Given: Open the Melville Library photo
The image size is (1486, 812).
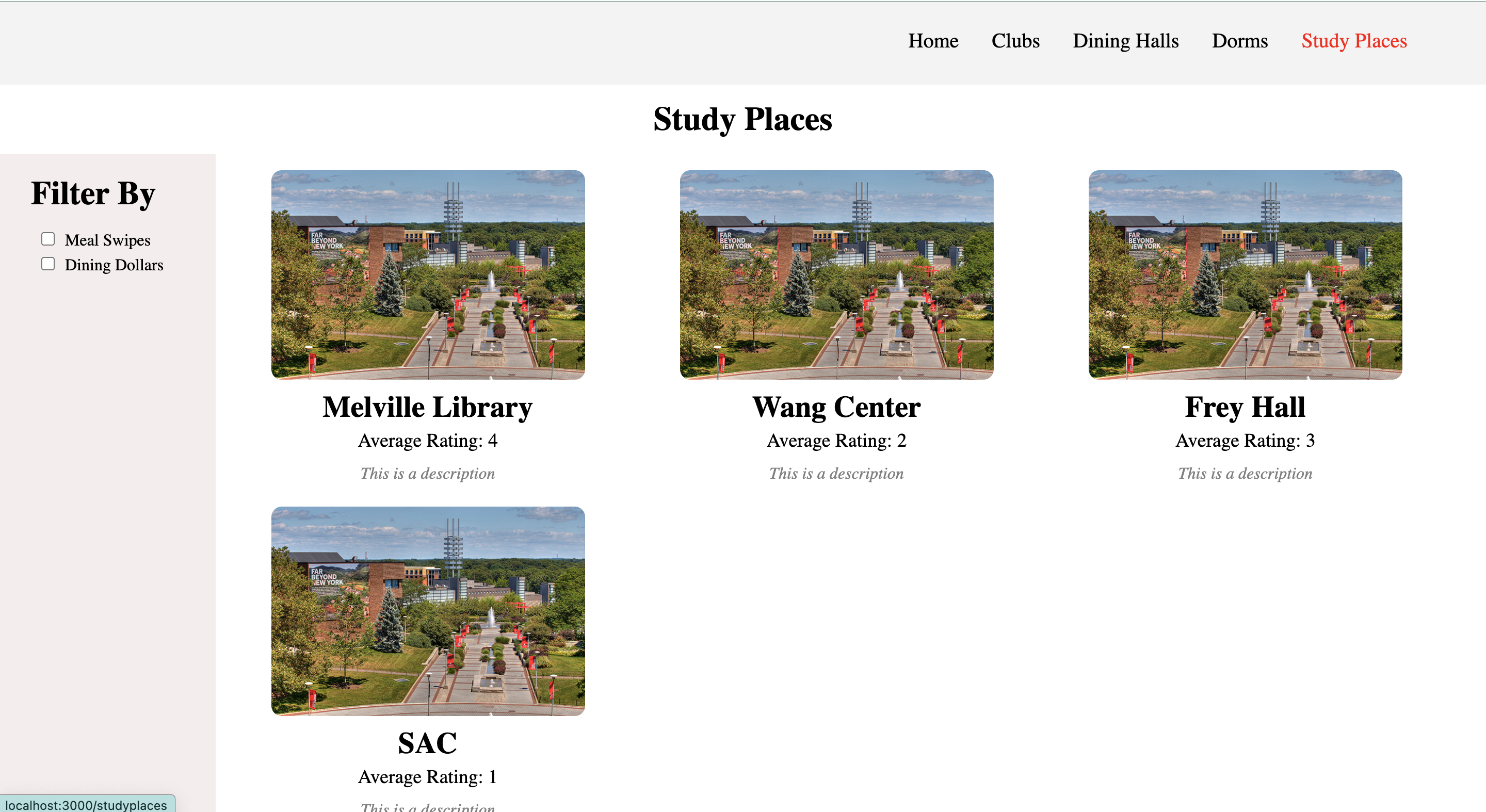Looking at the screenshot, I should coord(427,274).
